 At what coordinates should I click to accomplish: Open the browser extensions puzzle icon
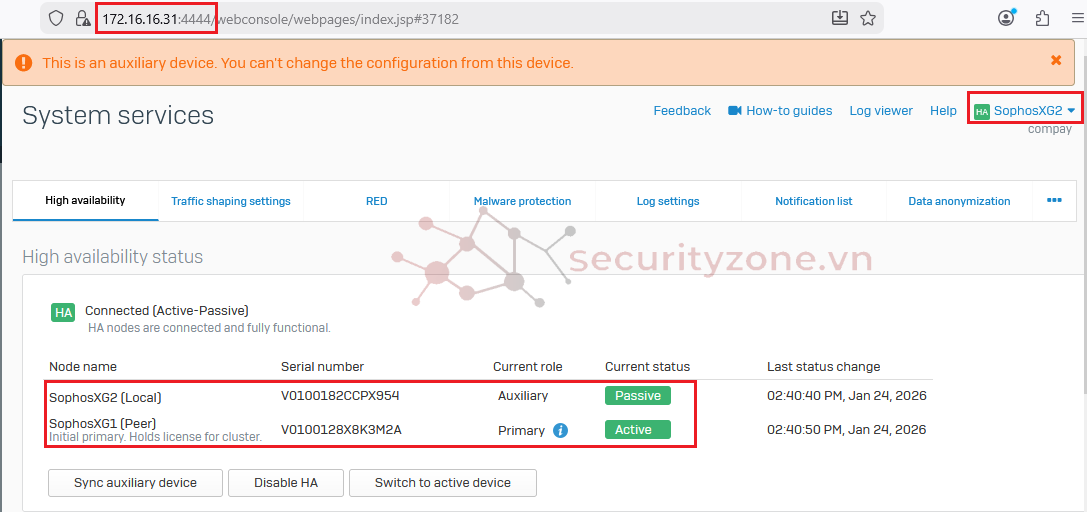pyautogui.click(x=1042, y=18)
